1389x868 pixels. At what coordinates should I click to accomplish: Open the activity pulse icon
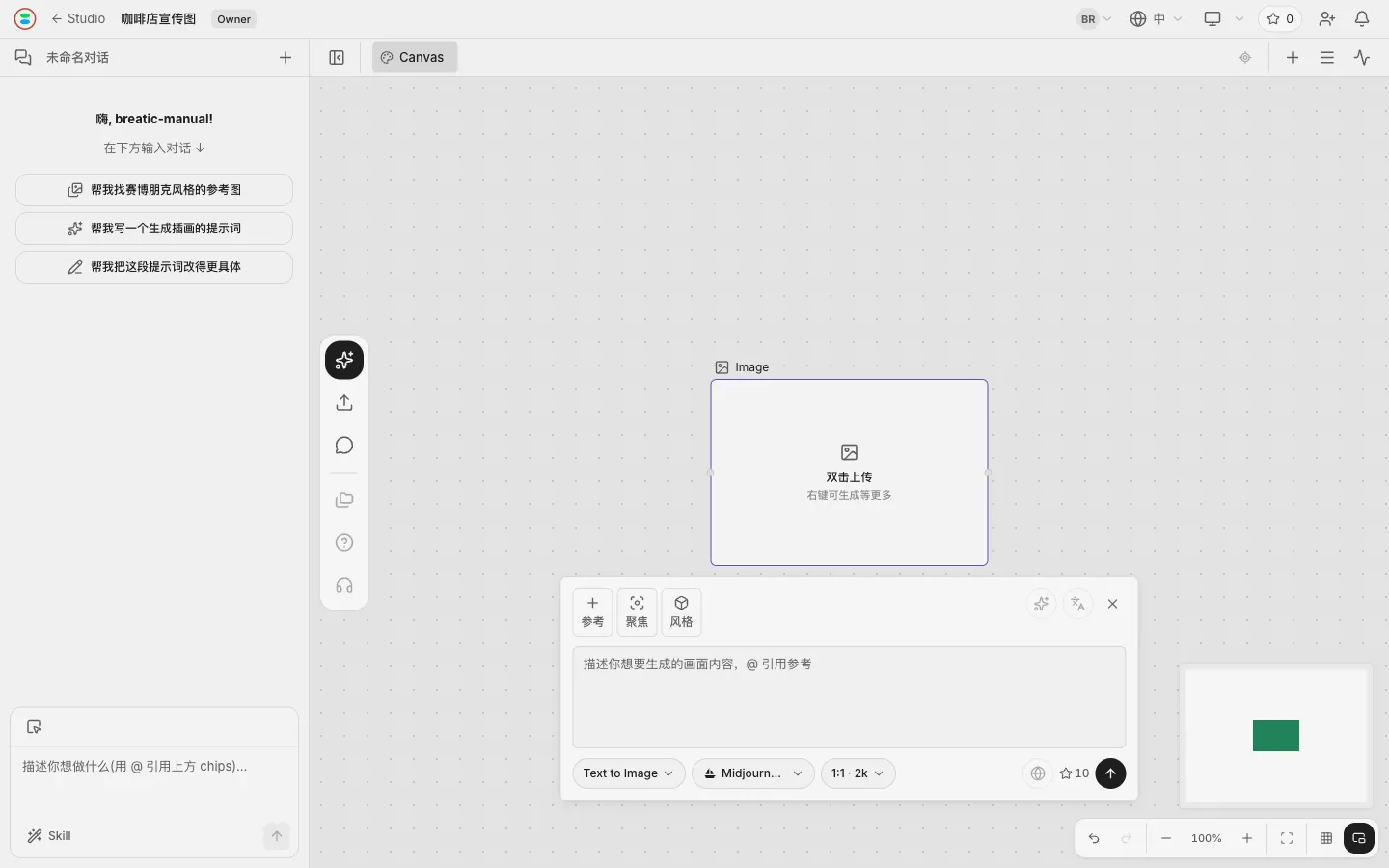(1362, 57)
